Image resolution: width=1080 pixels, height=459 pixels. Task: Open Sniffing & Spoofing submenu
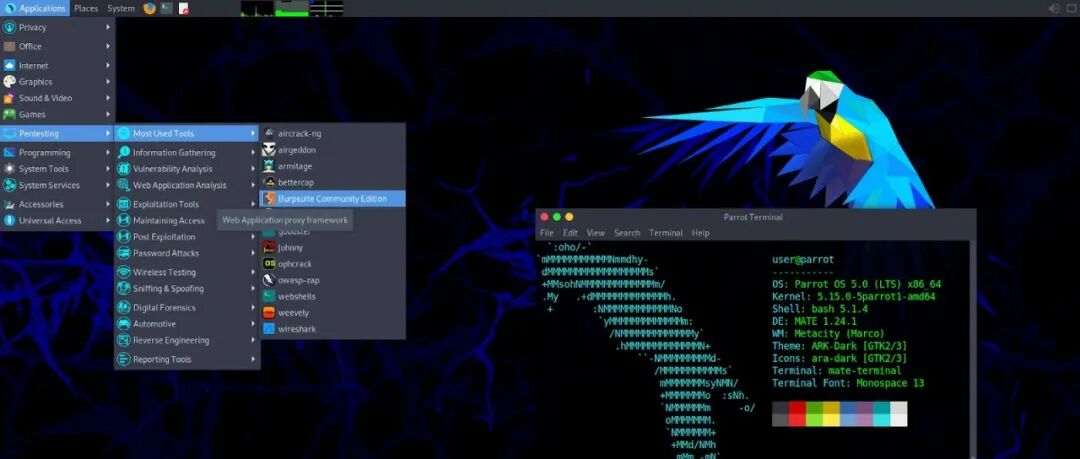click(x=187, y=289)
